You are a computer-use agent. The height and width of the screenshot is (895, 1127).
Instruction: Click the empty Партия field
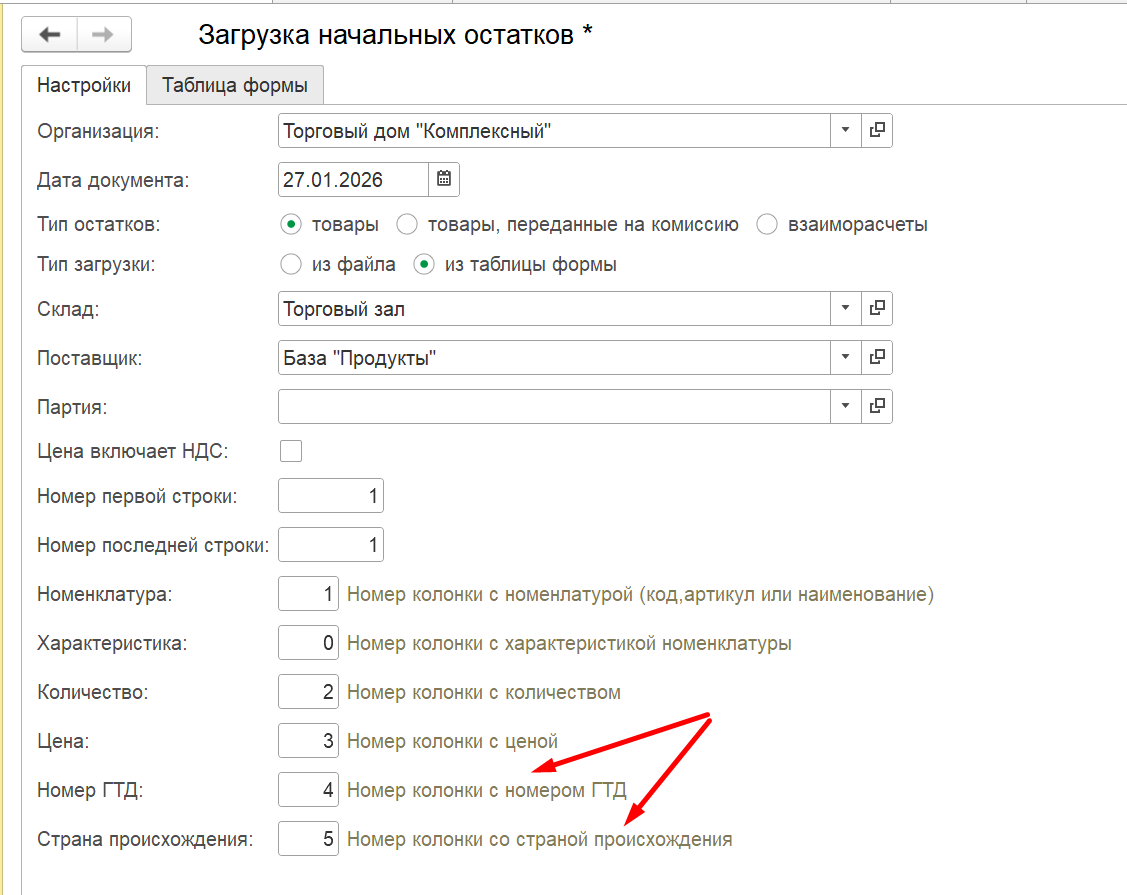point(554,406)
